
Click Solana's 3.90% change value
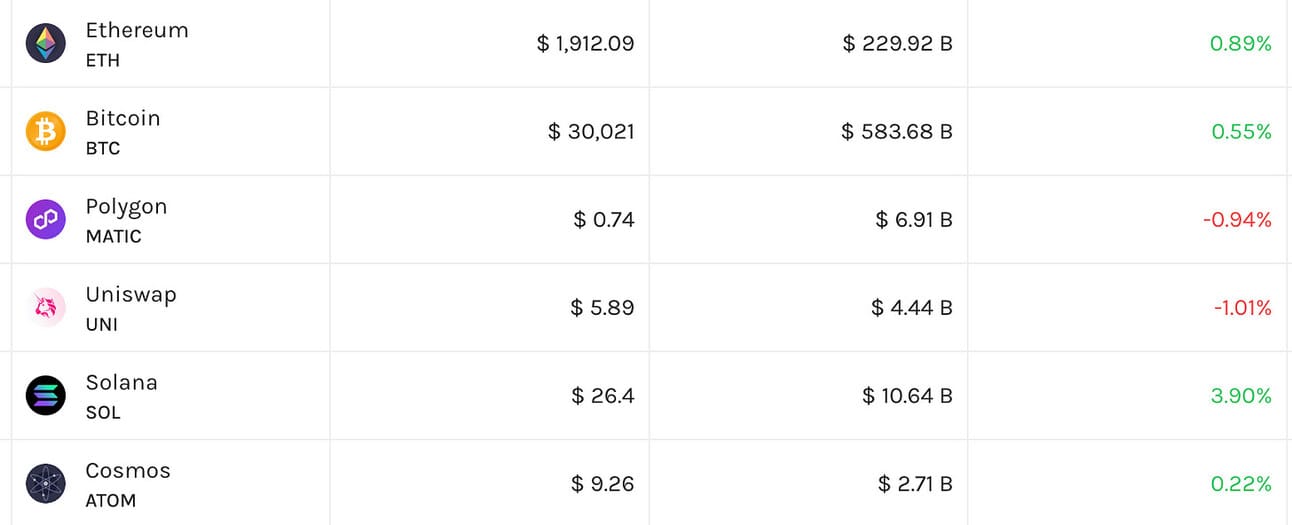pyautogui.click(x=1241, y=396)
